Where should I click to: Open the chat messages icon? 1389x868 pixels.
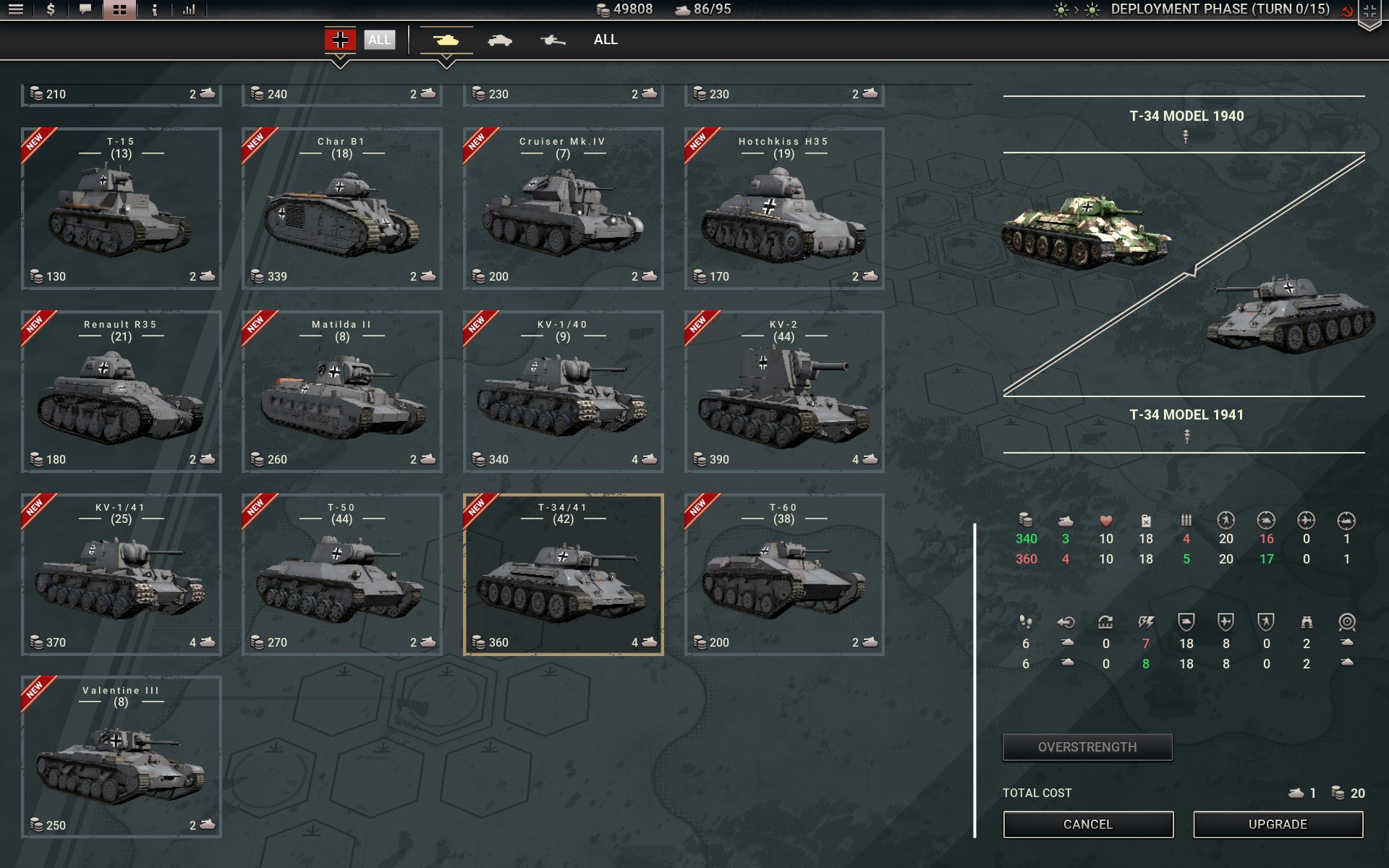(x=85, y=10)
